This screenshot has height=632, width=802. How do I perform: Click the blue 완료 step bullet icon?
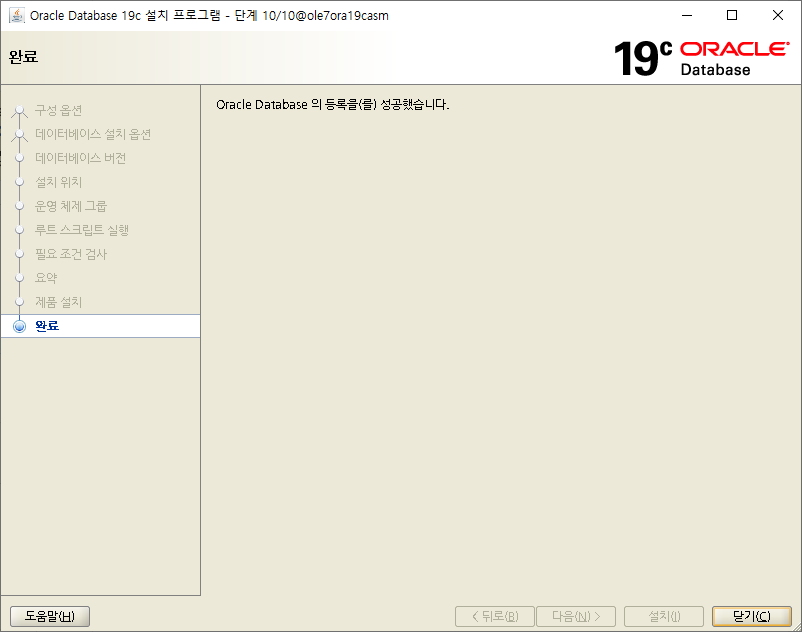(19, 326)
